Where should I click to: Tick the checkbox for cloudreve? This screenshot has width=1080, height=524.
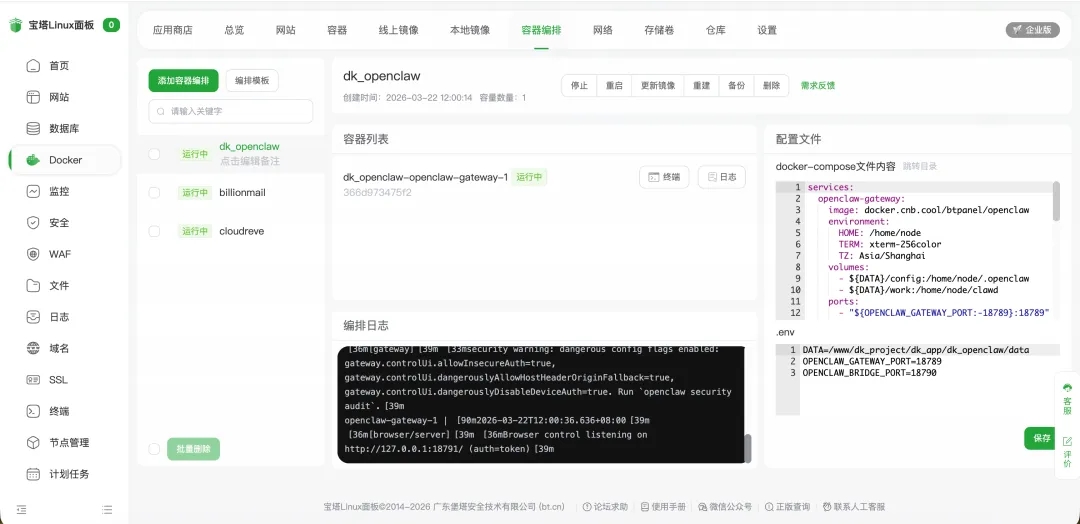click(154, 231)
